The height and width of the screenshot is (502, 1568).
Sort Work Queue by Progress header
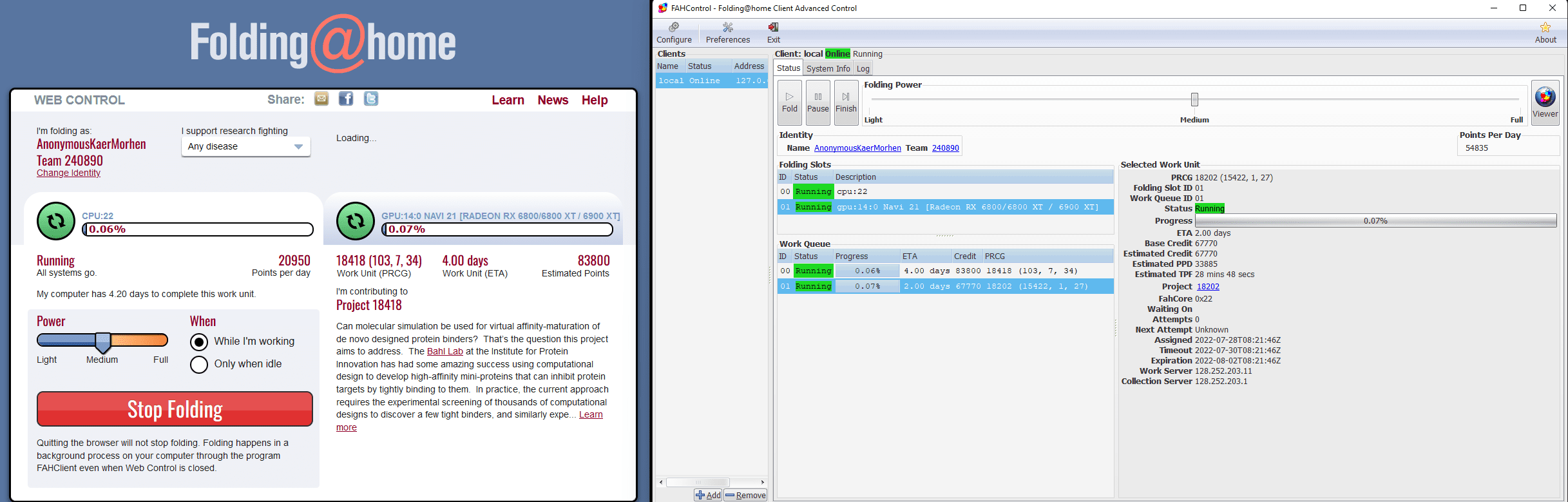(866, 256)
